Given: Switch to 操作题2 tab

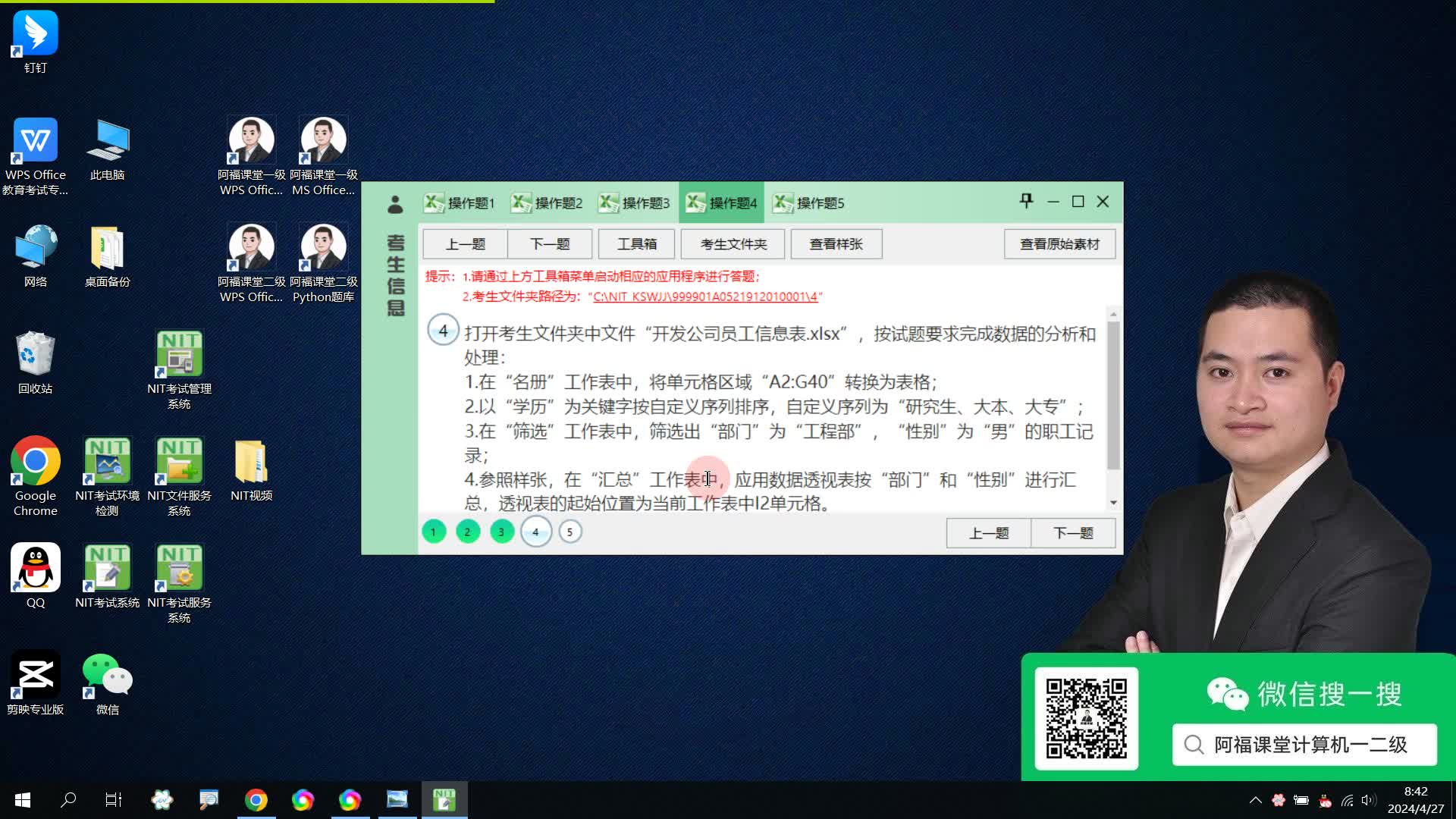Looking at the screenshot, I should click(548, 203).
